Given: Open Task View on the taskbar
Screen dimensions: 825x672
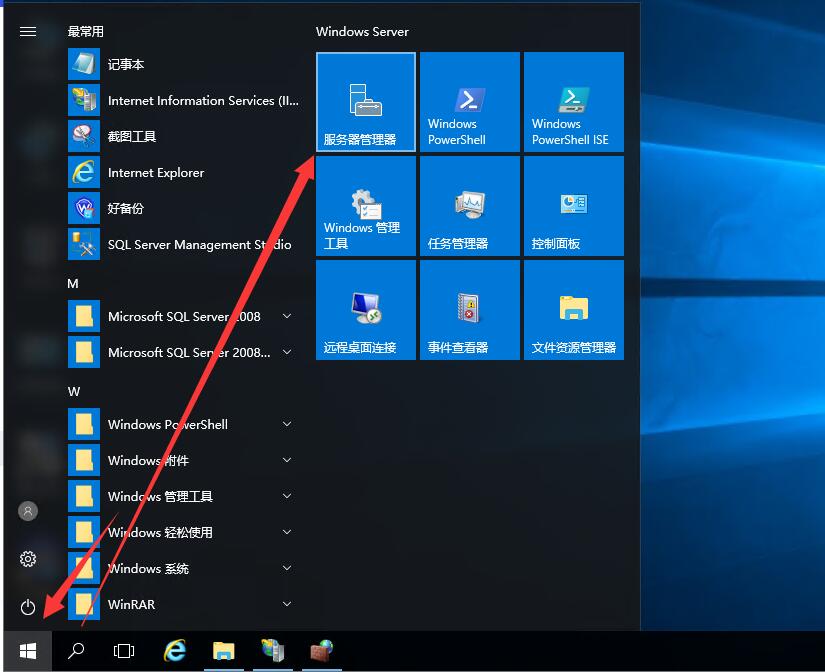Looking at the screenshot, I should click(124, 651).
